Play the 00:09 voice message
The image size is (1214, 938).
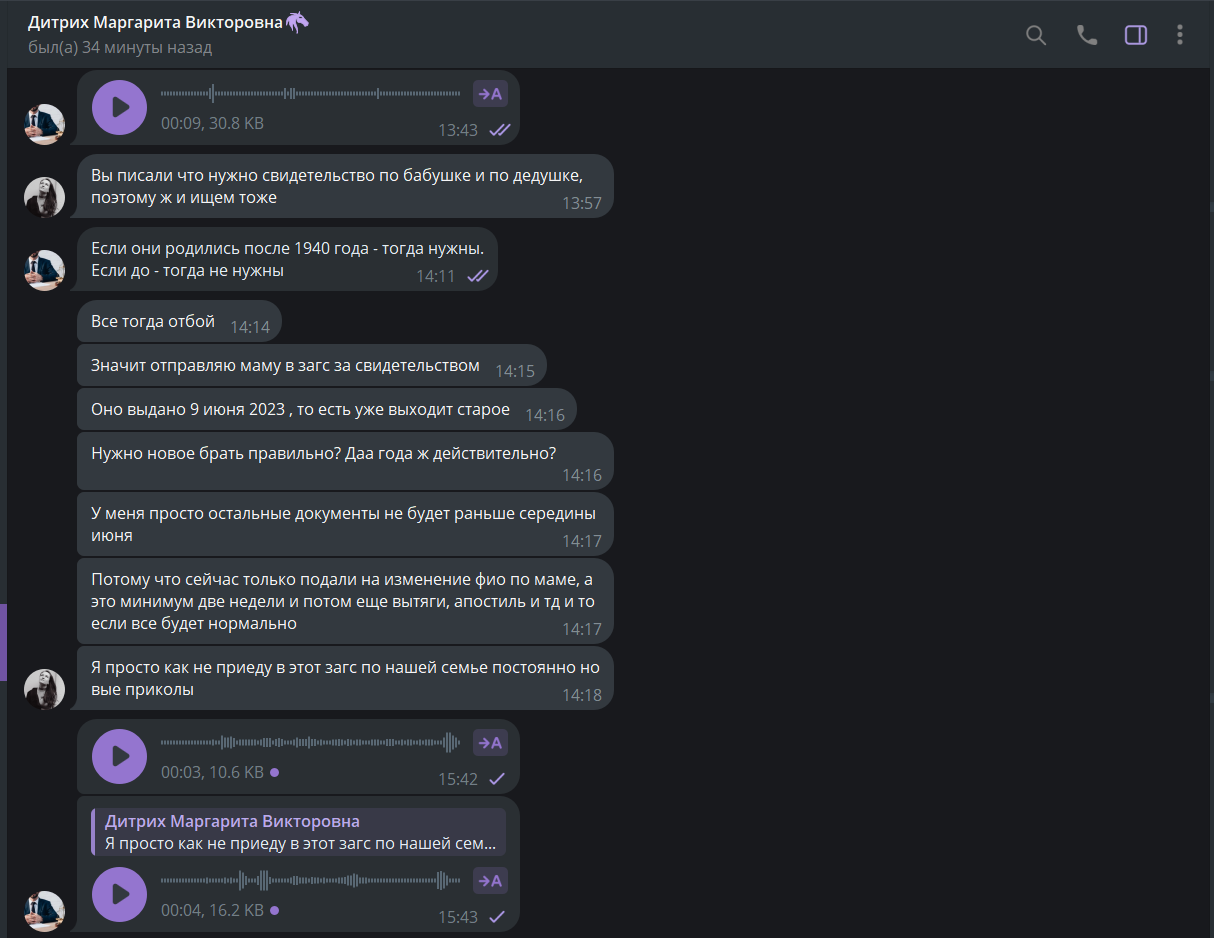coord(119,107)
